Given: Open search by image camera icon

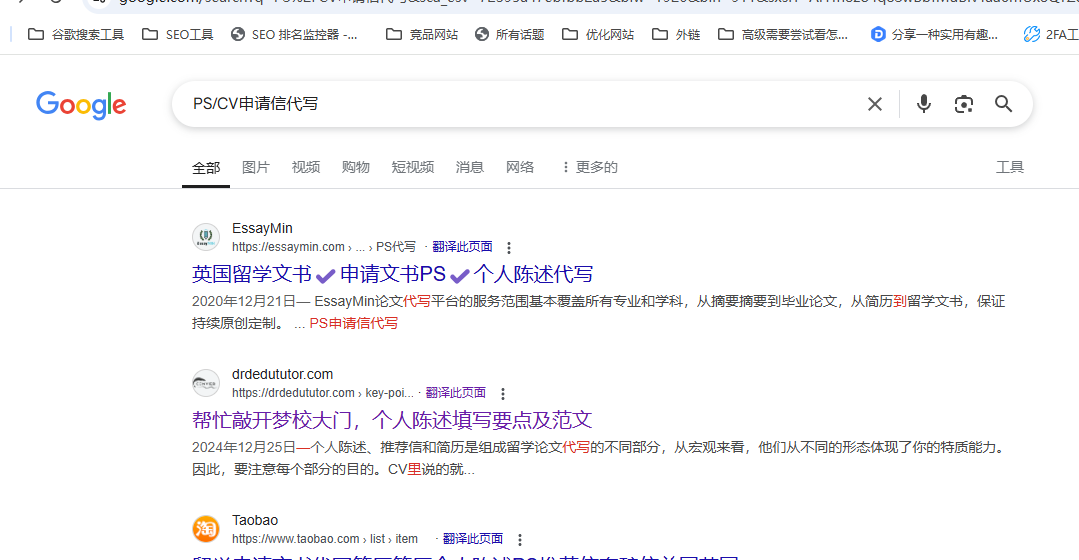Looking at the screenshot, I should [x=963, y=104].
